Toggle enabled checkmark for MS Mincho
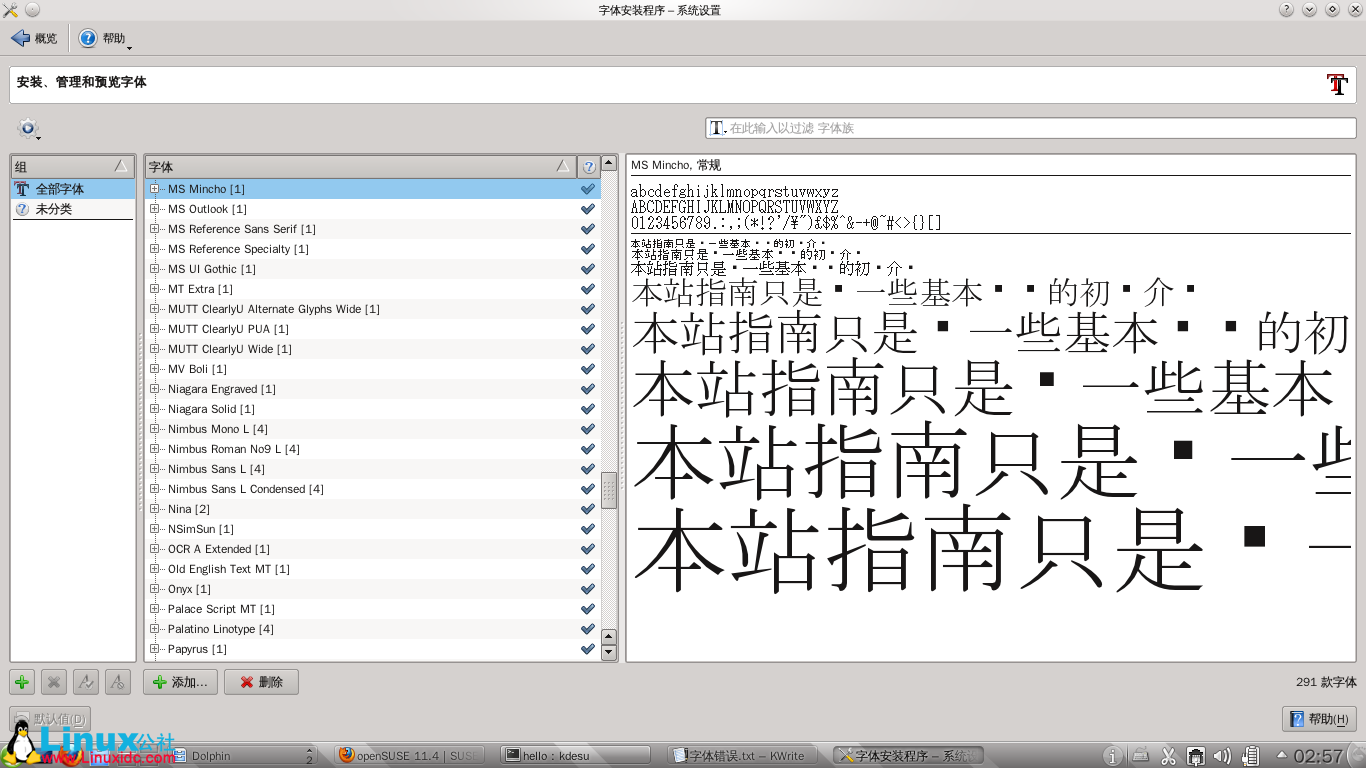This screenshot has height=768, width=1366. 588,189
